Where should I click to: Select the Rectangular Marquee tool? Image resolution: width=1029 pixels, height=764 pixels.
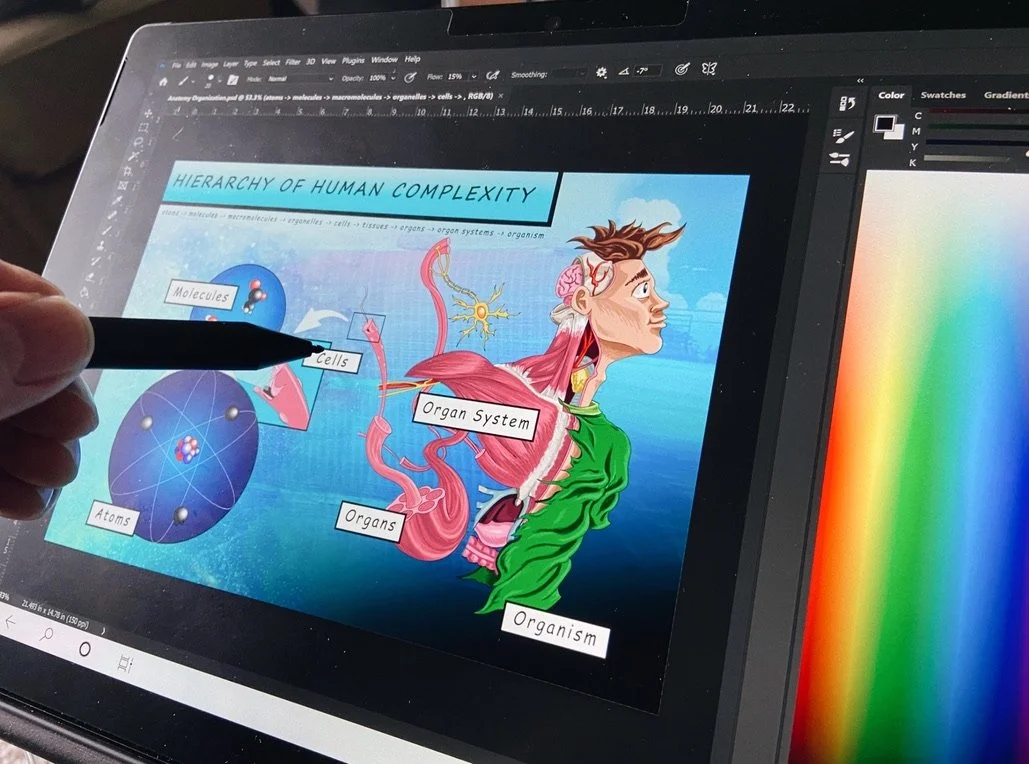click(142, 127)
